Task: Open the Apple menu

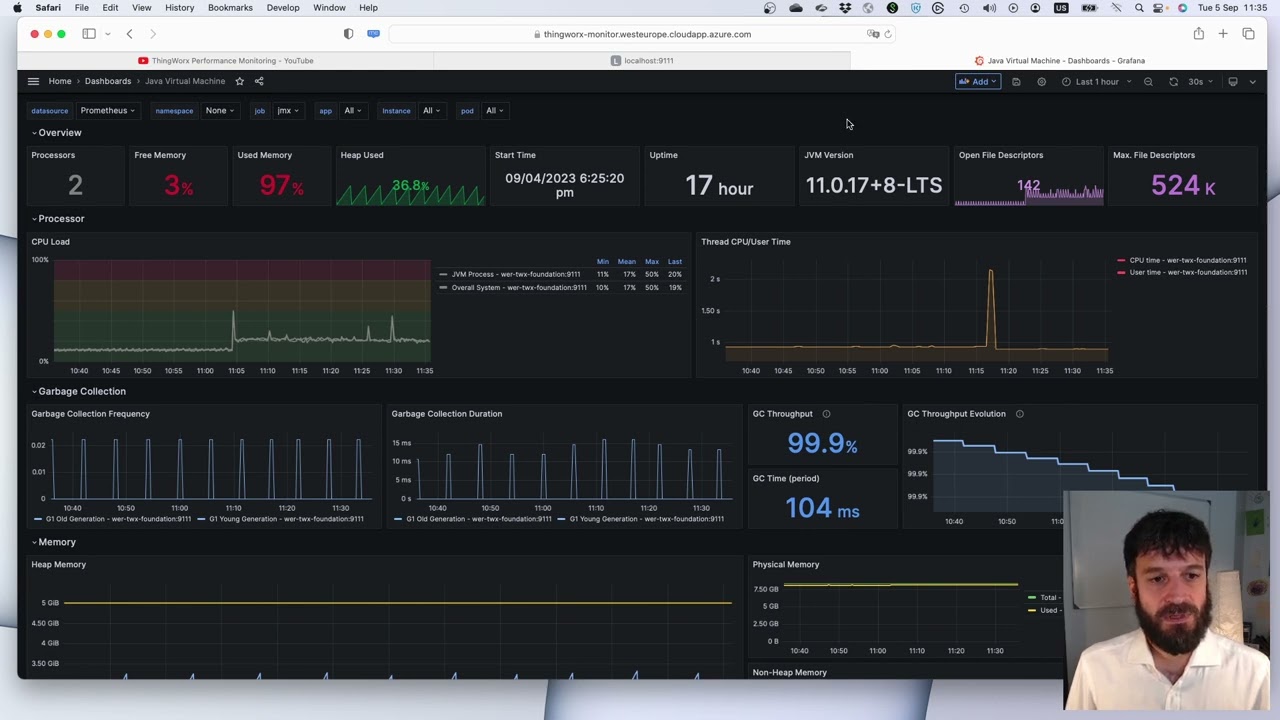Action: click(17, 8)
